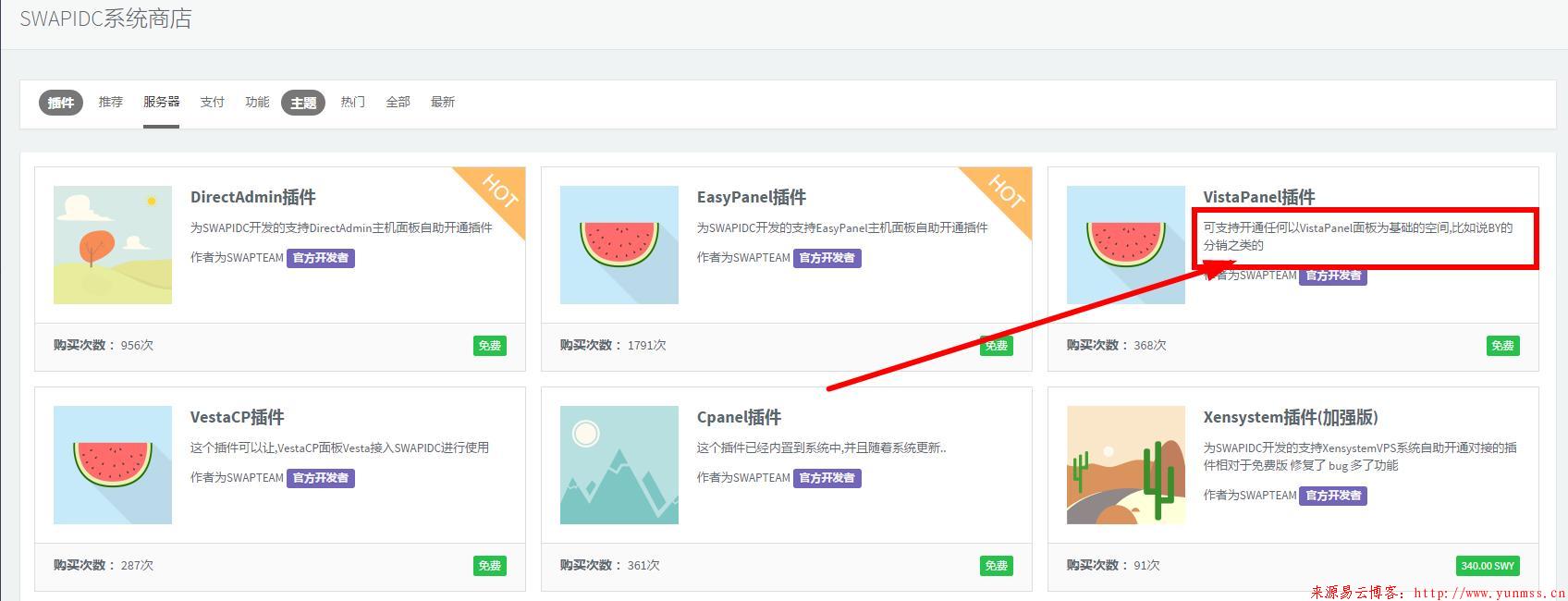Image resolution: width=1568 pixels, height=601 pixels.
Task: Click 作者为SWAPTEAM text on EasyPanel插件 card
Action: [743, 258]
